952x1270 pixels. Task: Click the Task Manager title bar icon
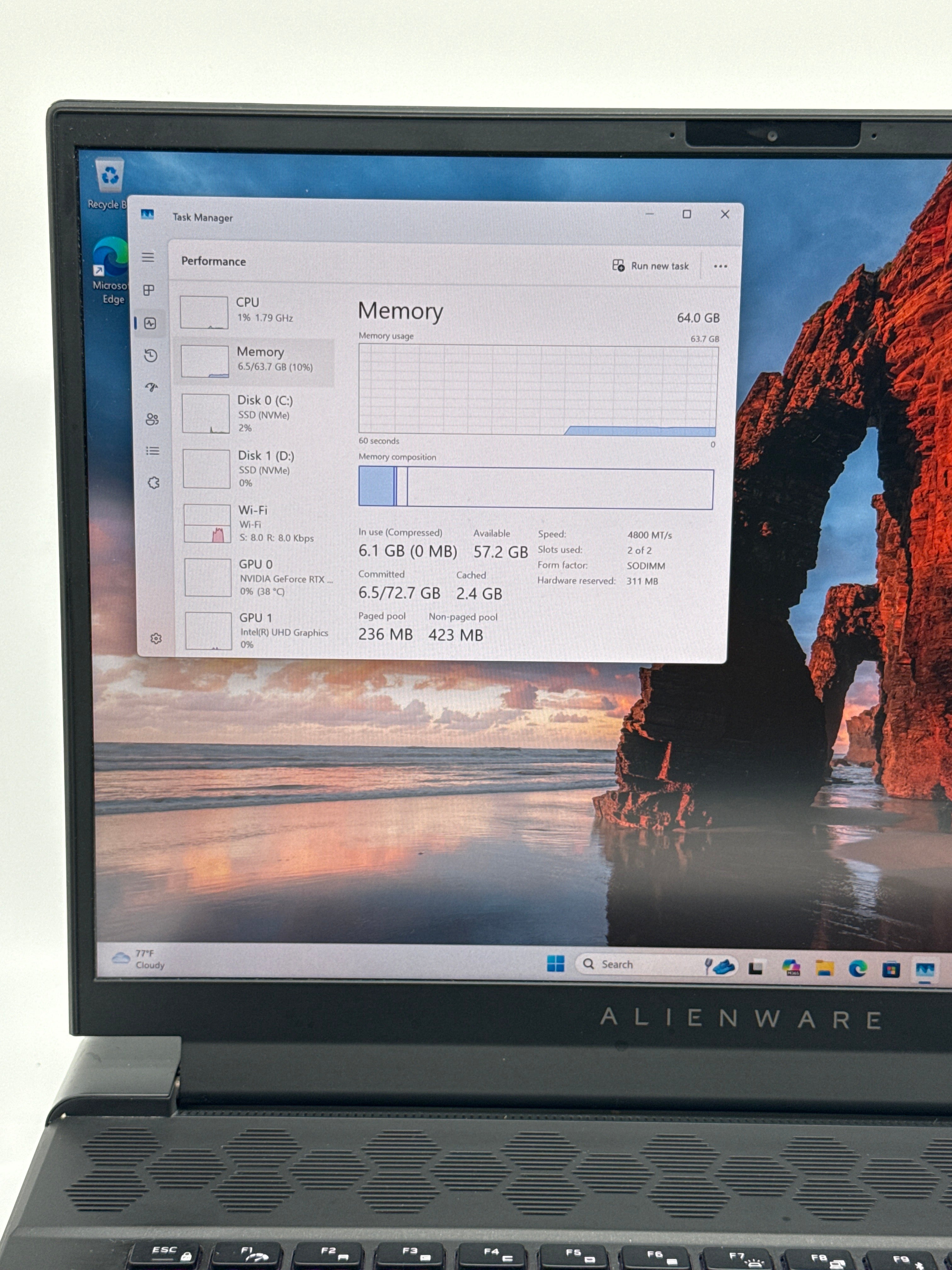click(147, 215)
